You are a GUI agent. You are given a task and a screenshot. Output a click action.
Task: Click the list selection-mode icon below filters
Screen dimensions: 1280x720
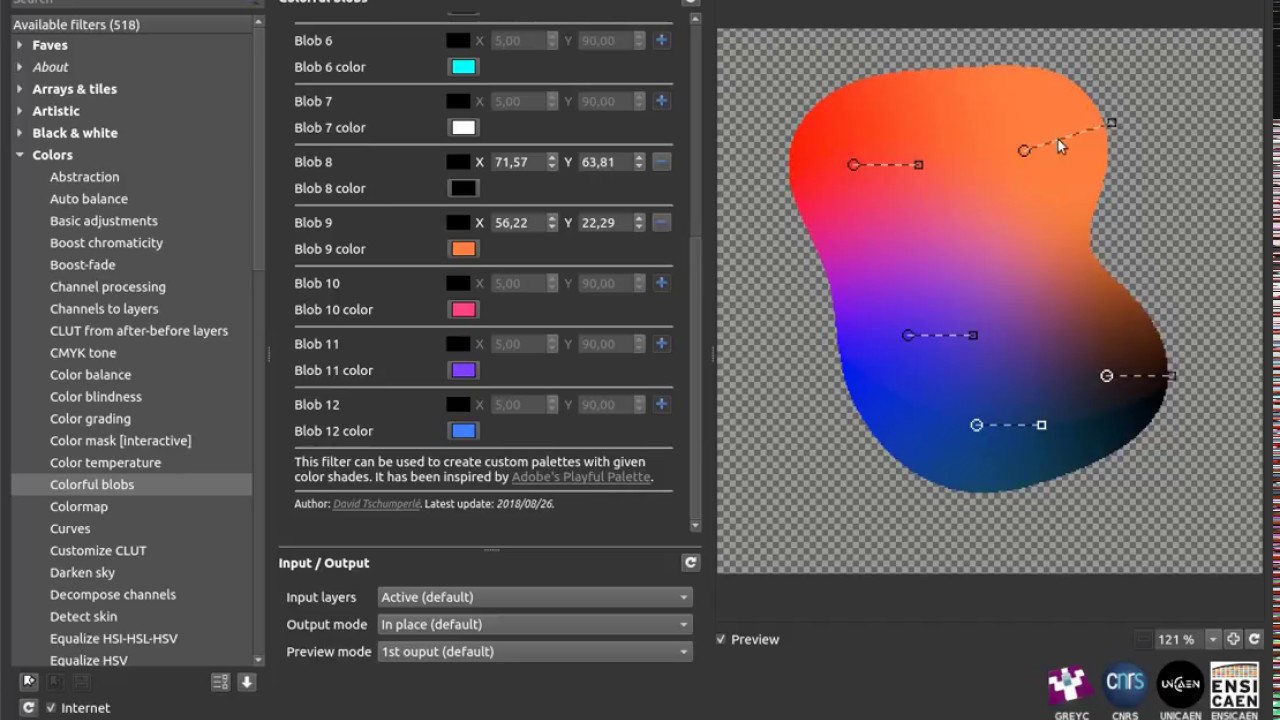coord(220,682)
